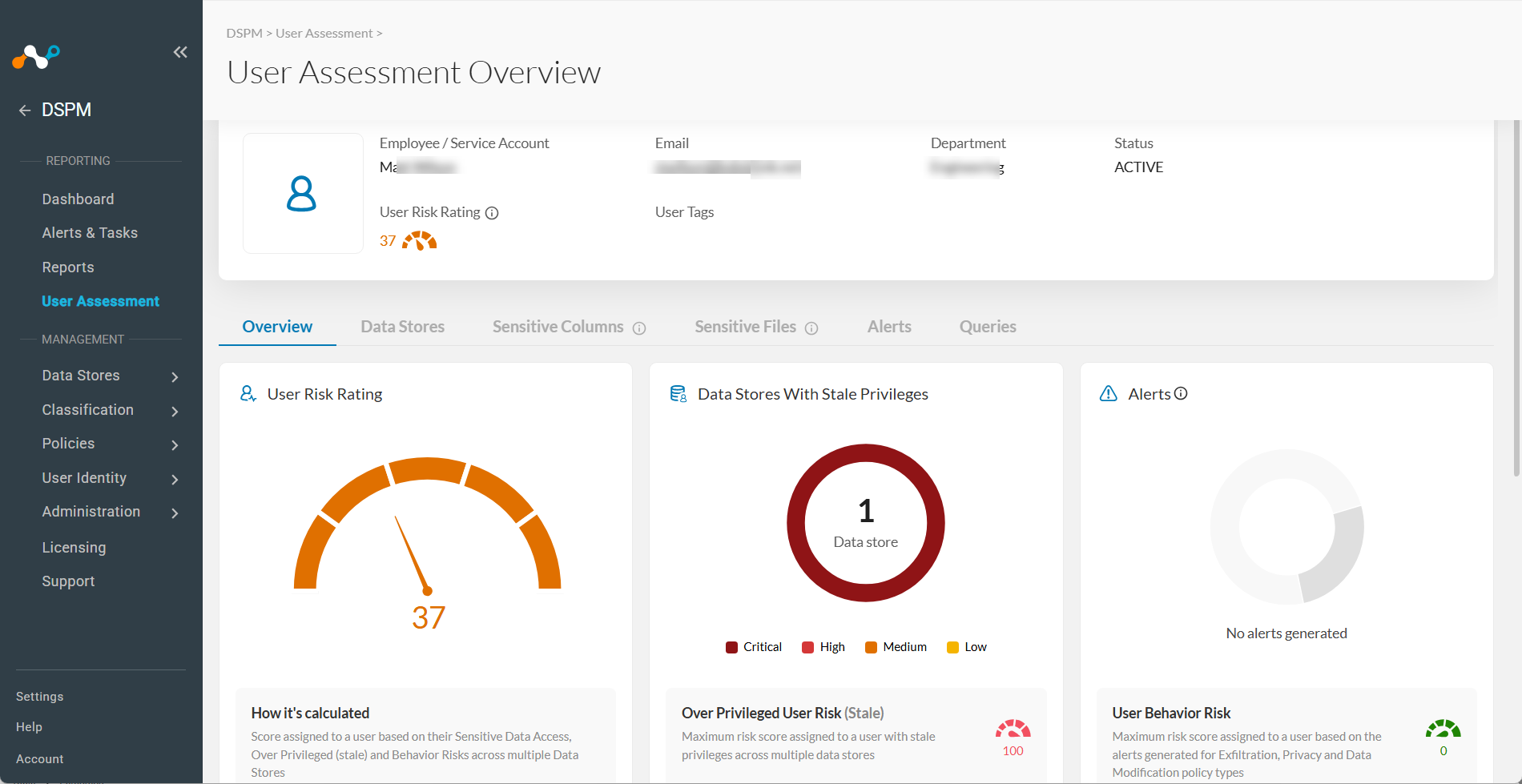Switch to the Data Stores tab
This screenshot has height=784, width=1522.
pyautogui.click(x=402, y=327)
